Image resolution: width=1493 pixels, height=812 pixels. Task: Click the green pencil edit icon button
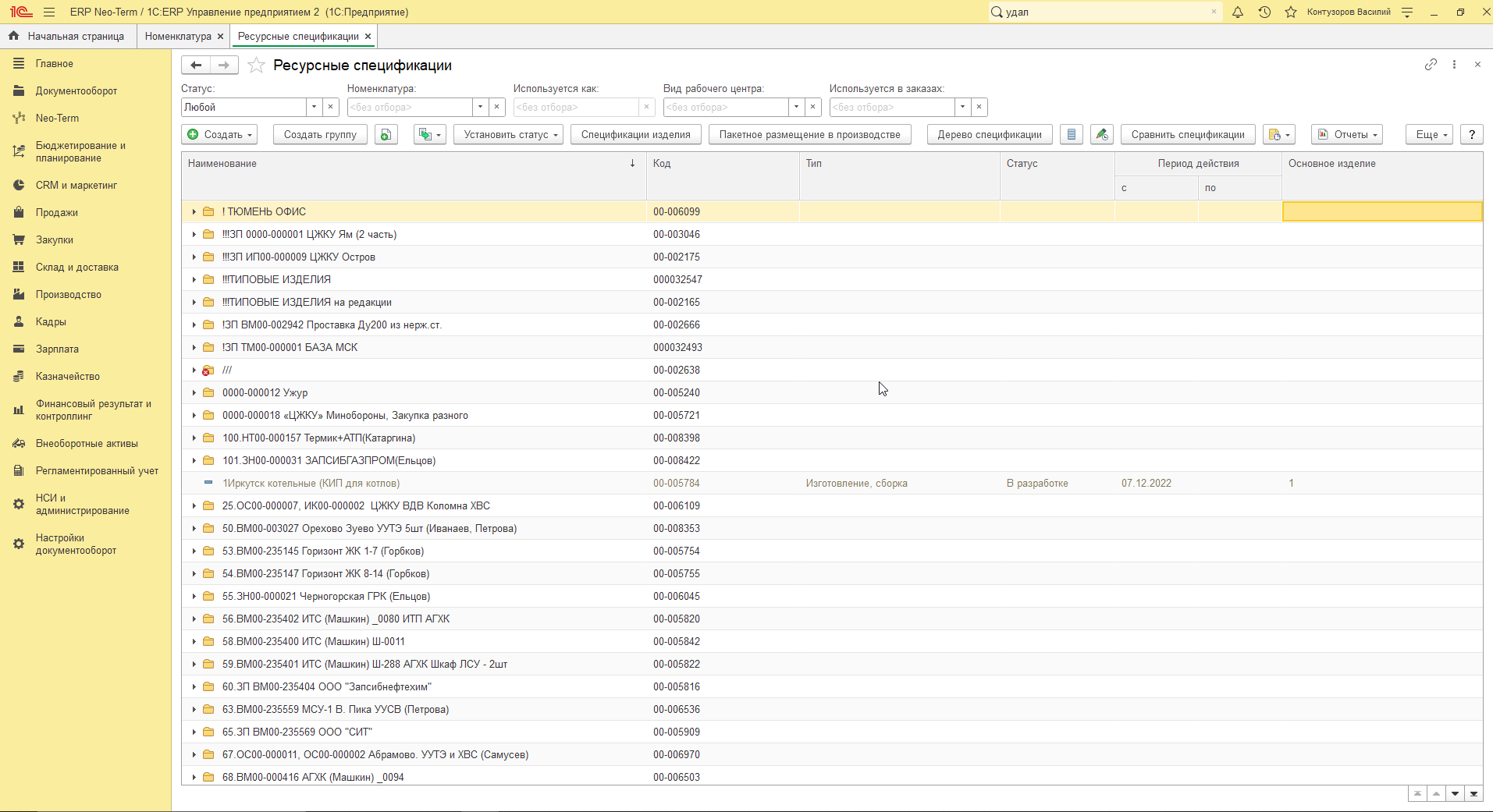coord(1101,135)
